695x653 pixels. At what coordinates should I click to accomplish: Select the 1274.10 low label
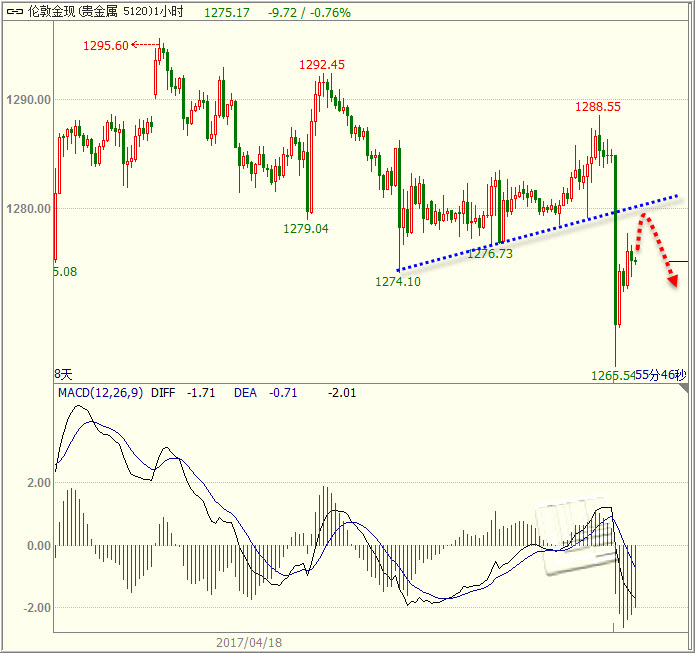pyautogui.click(x=398, y=282)
